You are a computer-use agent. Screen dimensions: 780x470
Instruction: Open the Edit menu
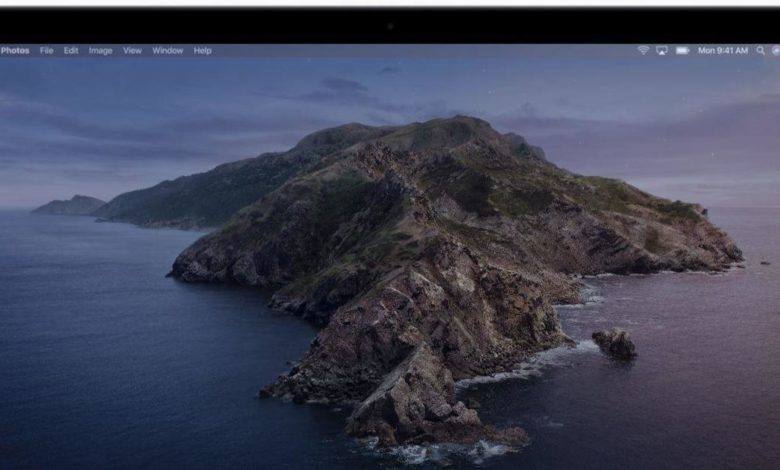point(71,51)
